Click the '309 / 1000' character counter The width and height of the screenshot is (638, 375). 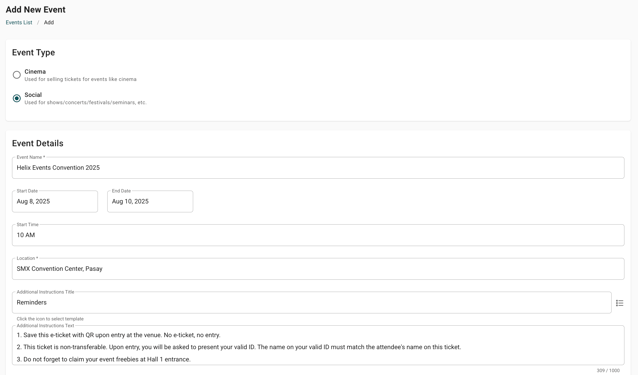(x=608, y=371)
